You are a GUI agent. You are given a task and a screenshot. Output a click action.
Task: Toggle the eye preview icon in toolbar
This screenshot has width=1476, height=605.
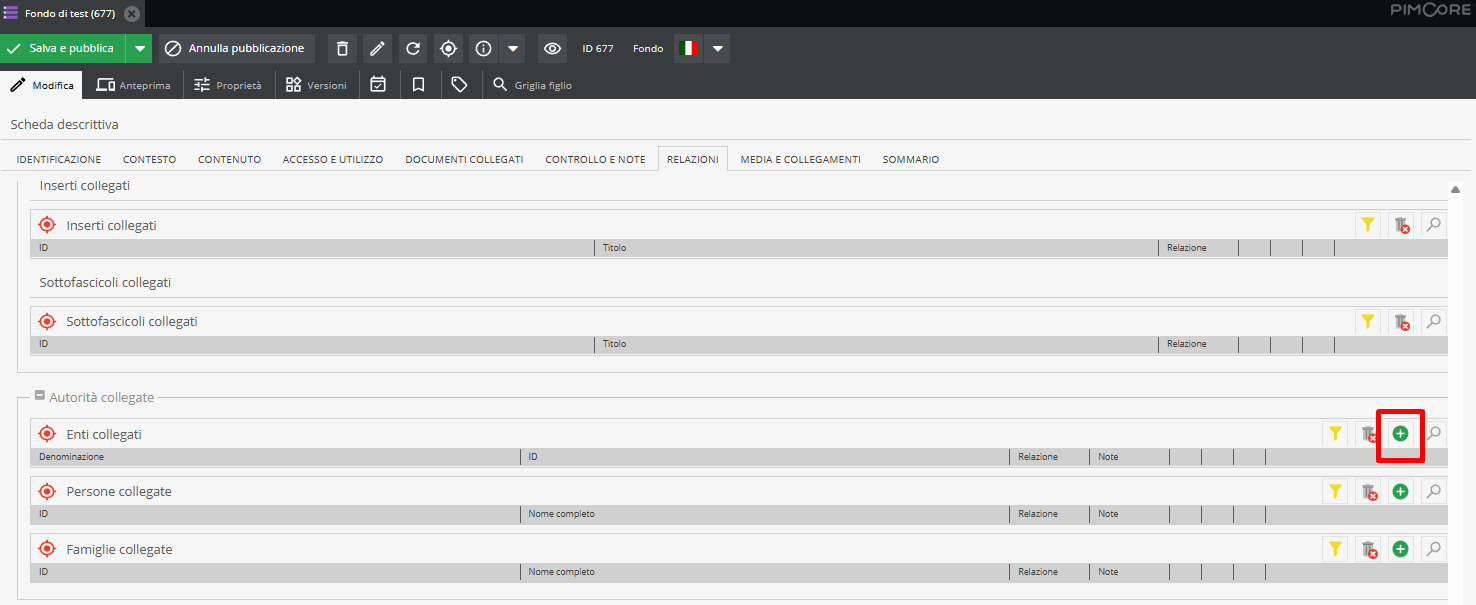552,48
